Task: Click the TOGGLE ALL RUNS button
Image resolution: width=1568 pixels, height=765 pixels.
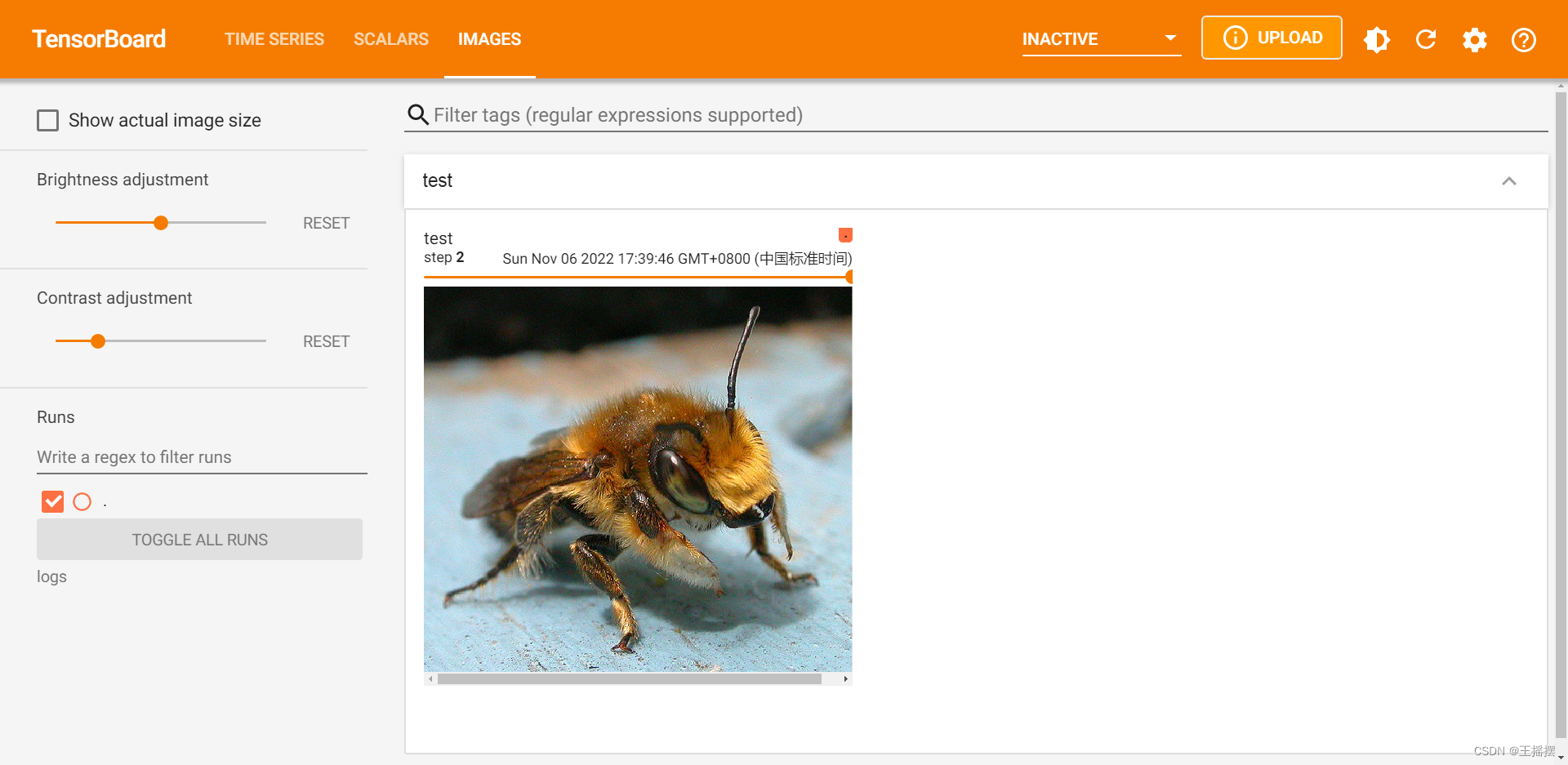Action: click(199, 539)
